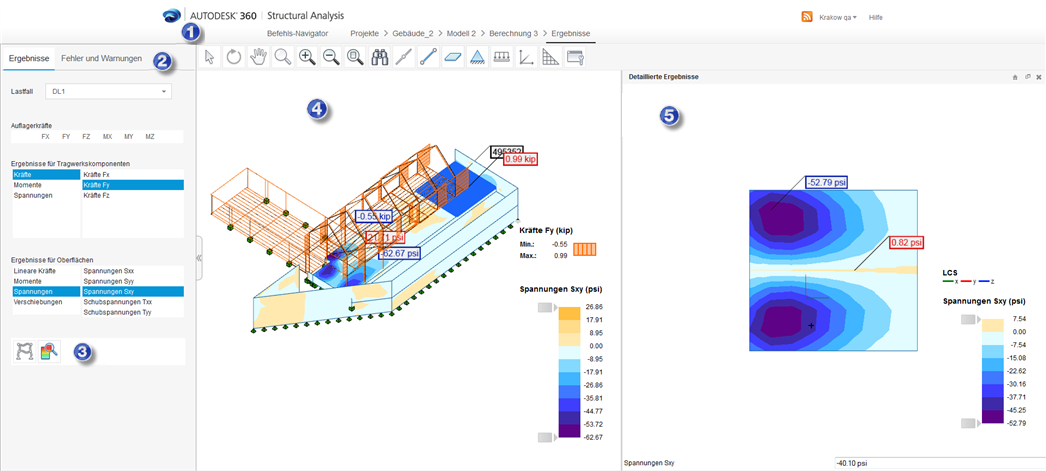This screenshot has width=1046, height=471.
Task: Open the Krakow qa user menu
Action: [x=838, y=18]
